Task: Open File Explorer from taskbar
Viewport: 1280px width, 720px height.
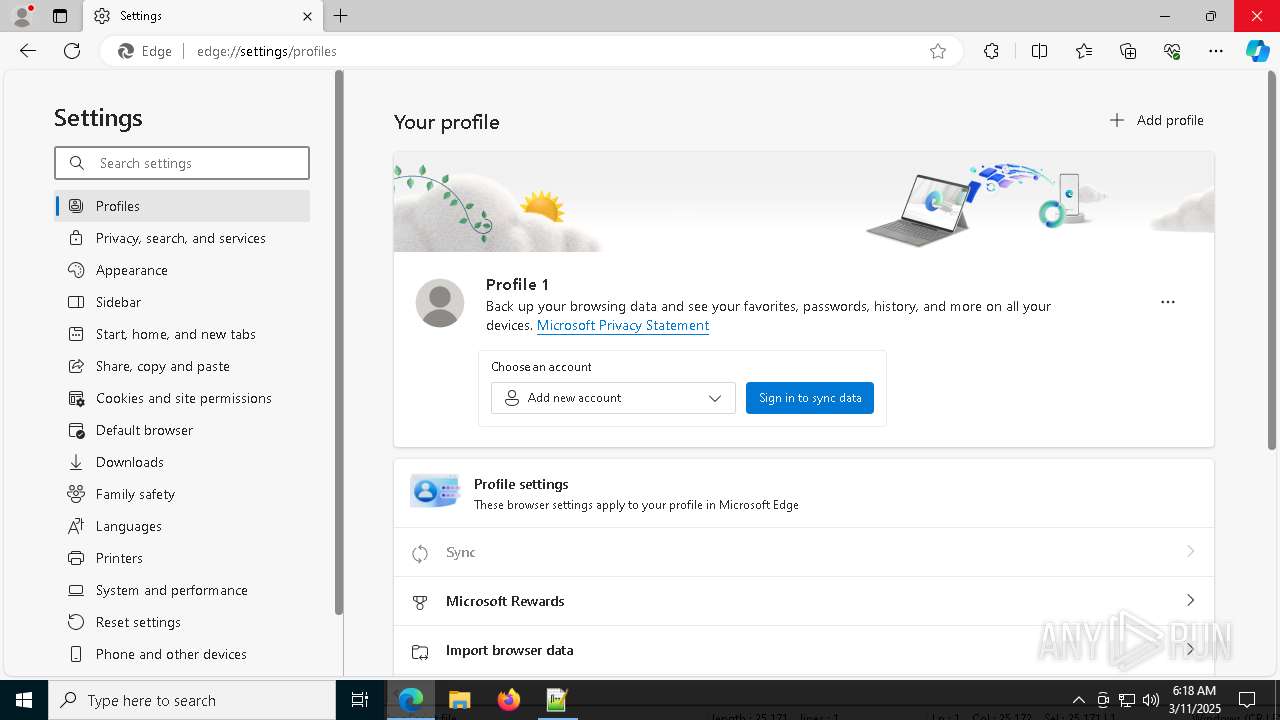Action: click(459, 700)
